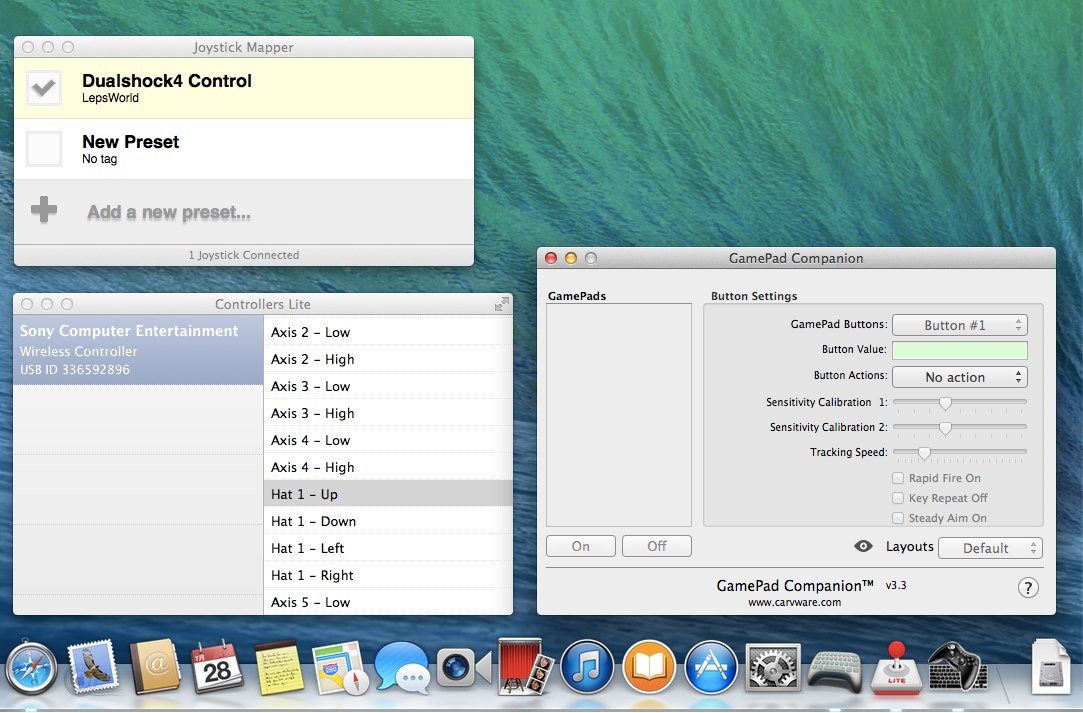This screenshot has height=713, width=1083.
Task: Select Hat 1 - Up row
Action: (x=388, y=494)
